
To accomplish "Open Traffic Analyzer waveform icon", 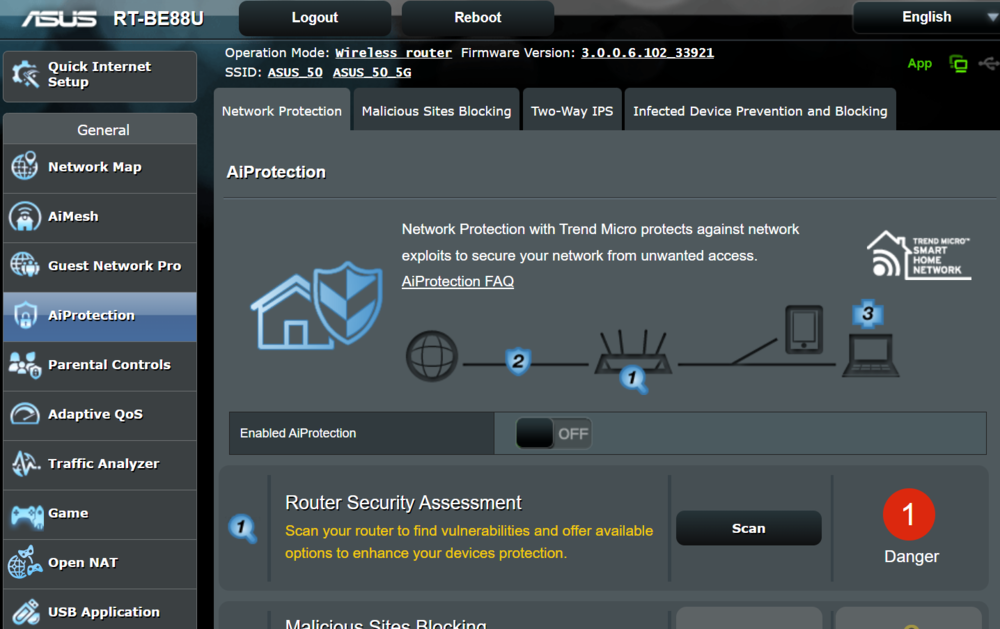I will 24,464.
